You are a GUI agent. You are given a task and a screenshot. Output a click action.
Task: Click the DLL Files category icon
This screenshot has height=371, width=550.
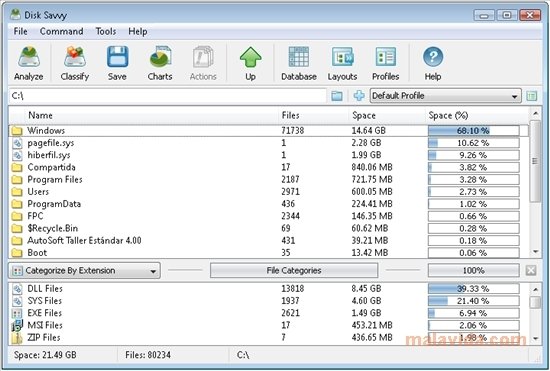(17, 289)
